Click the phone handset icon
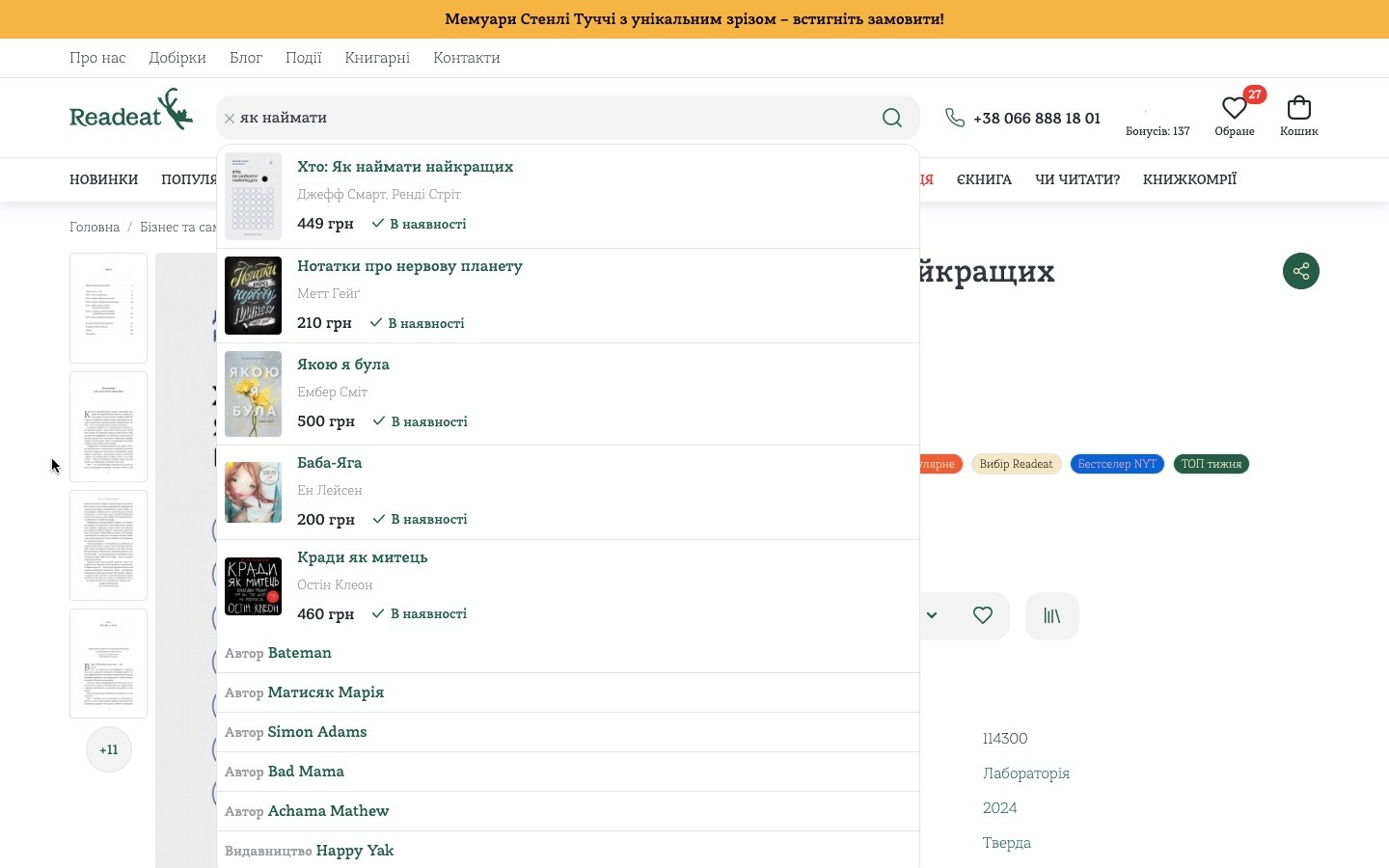 click(x=955, y=118)
